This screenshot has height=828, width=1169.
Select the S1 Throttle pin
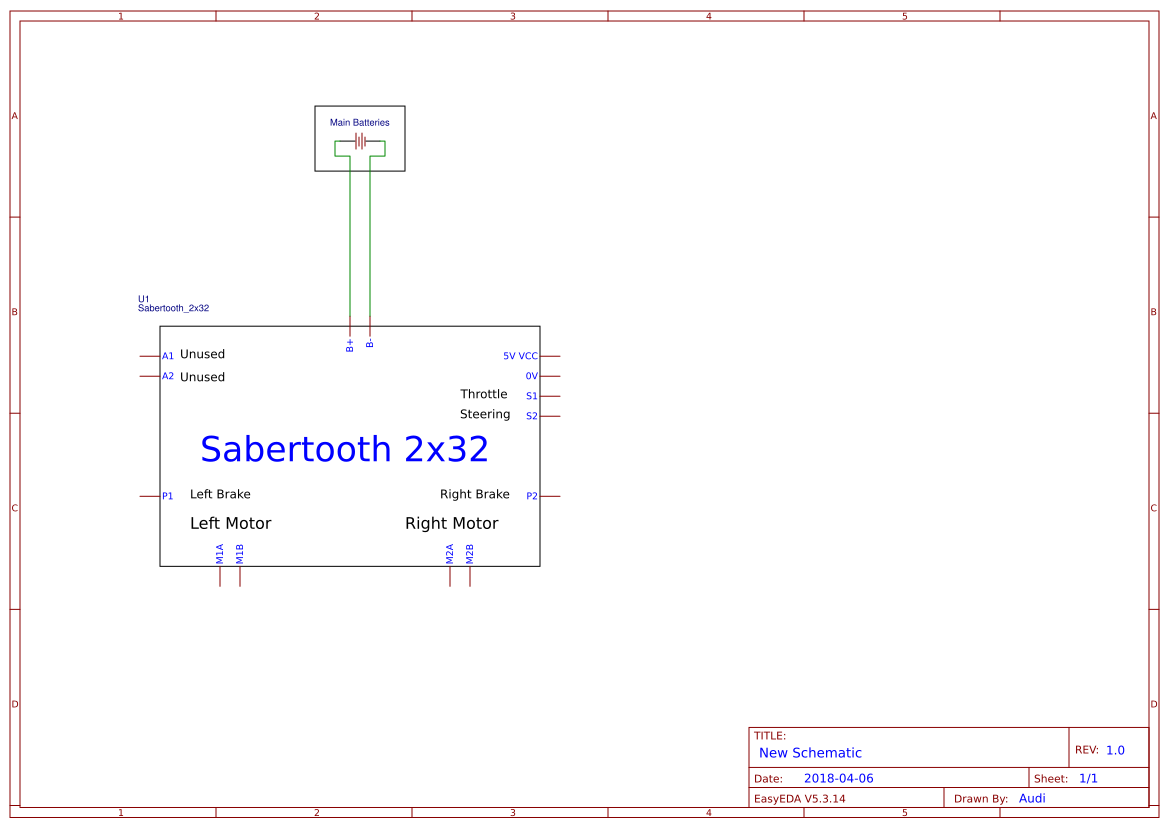point(531,396)
